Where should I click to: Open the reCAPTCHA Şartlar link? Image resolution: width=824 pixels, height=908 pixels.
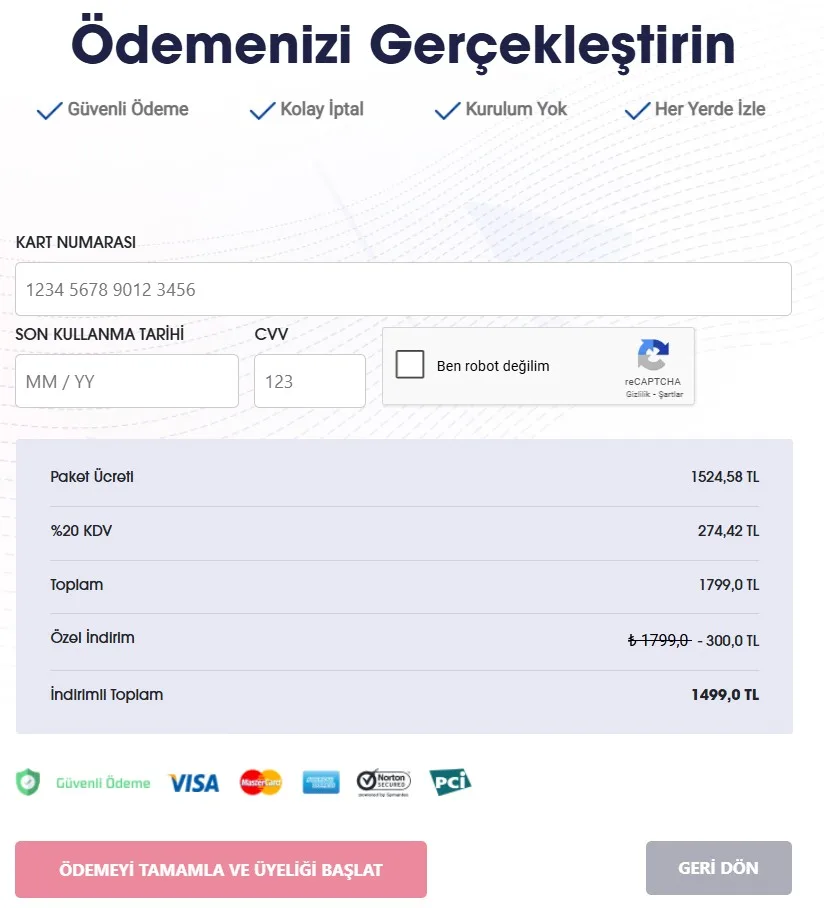671,394
